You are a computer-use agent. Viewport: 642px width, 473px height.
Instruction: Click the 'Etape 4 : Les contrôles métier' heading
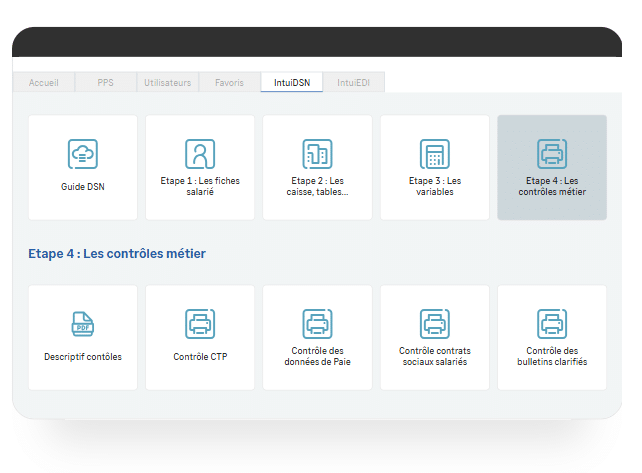tap(117, 254)
